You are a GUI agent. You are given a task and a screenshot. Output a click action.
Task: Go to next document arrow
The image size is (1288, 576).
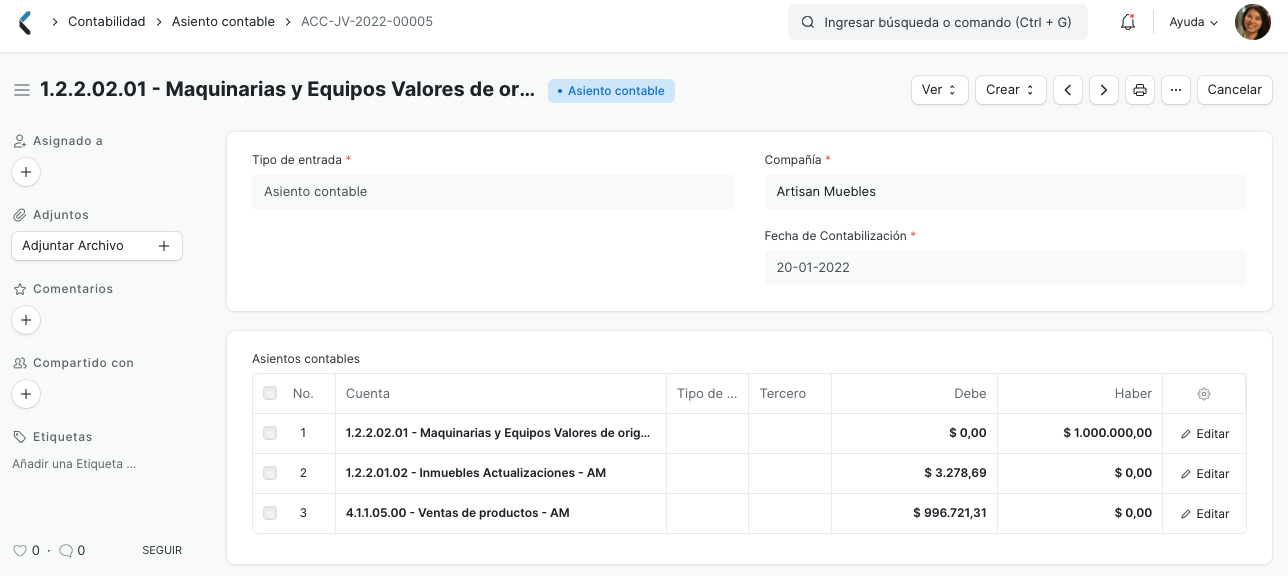pyautogui.click(x=1104, y=90)
